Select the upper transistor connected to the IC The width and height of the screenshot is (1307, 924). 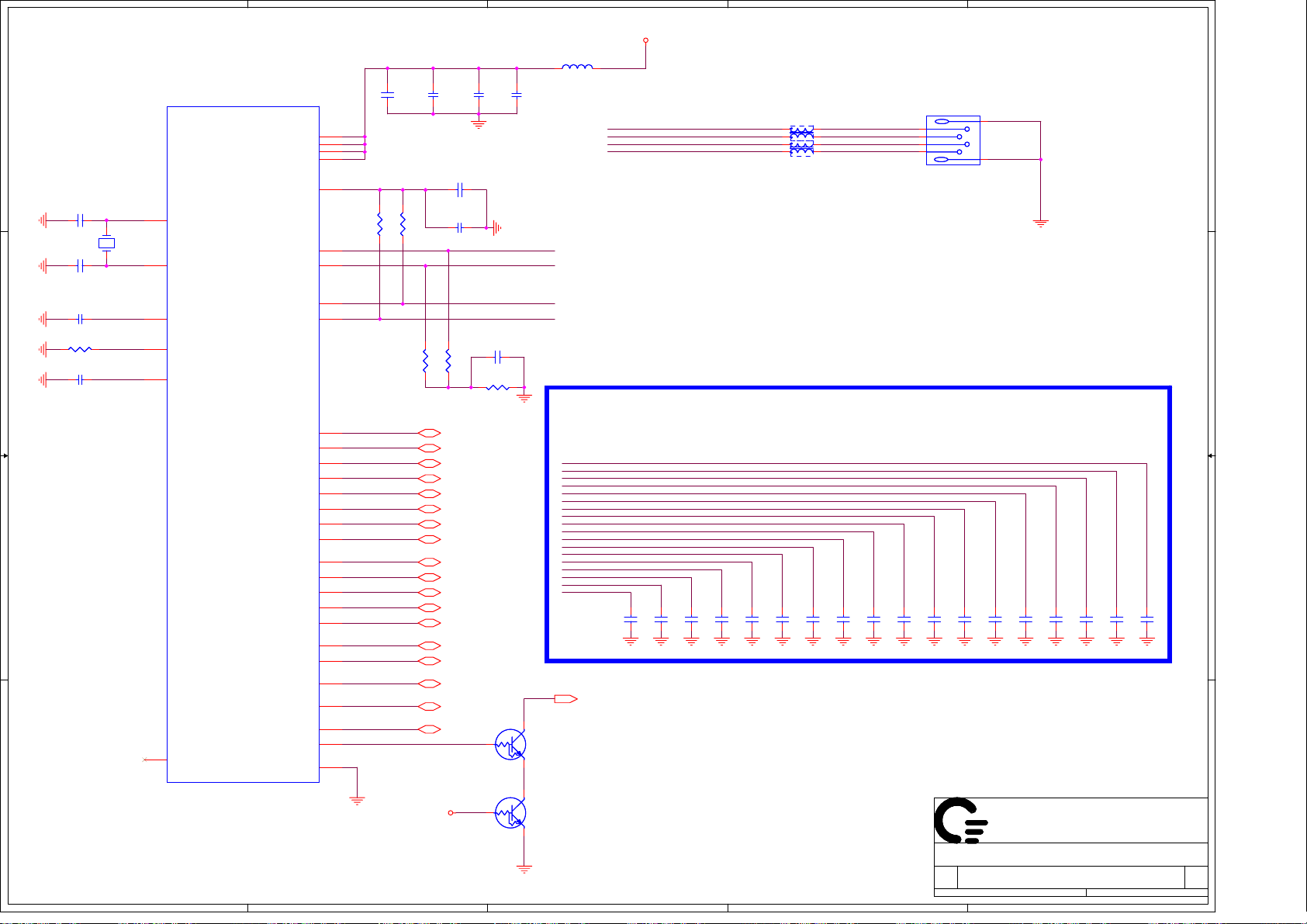[x=511, y=745]
